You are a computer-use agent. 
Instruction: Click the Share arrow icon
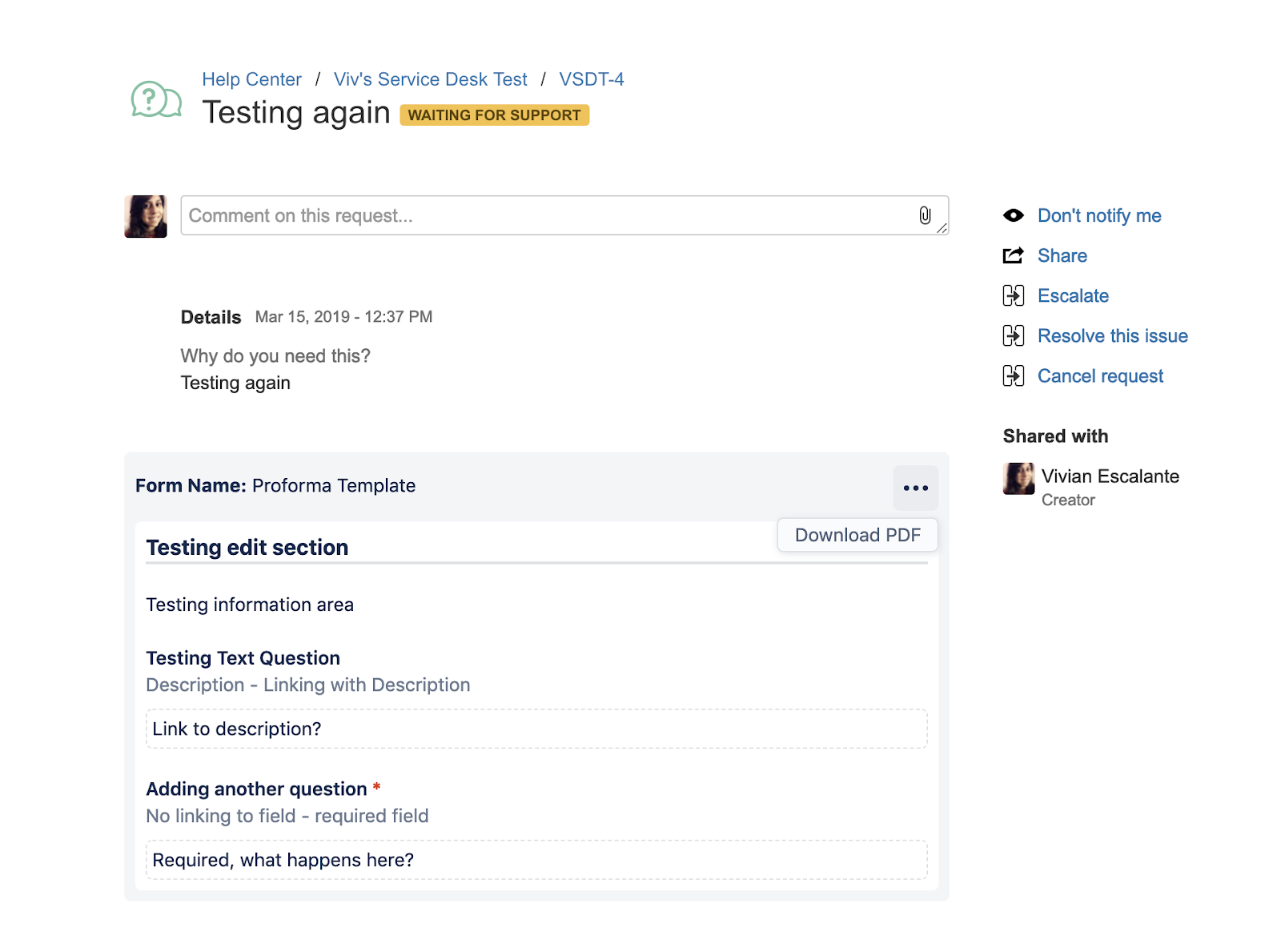pyautogui.click(x=1013, y=255)
